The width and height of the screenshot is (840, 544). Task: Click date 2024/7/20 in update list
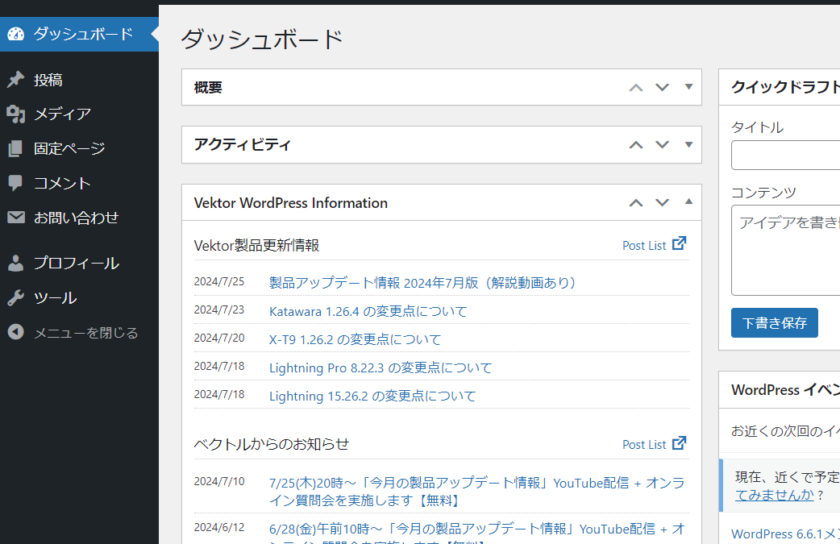[219, 338]
